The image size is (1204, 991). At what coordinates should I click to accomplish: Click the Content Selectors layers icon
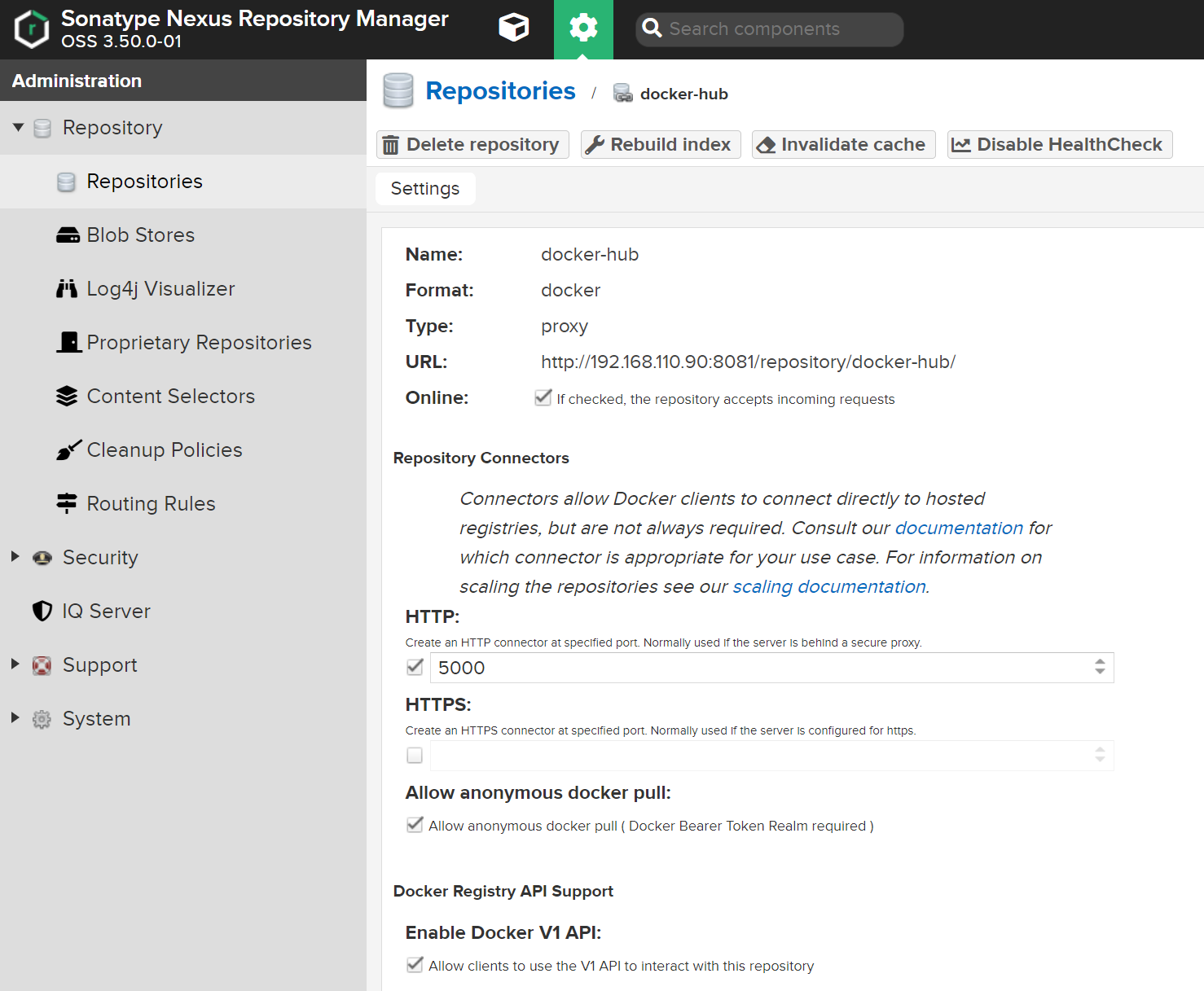point(67,397)
